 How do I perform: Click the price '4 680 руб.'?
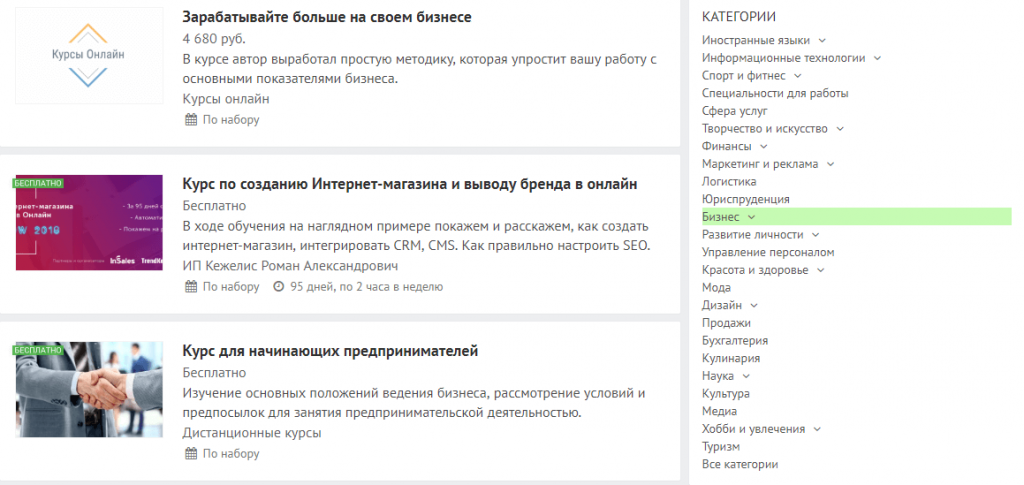(214, 39)
